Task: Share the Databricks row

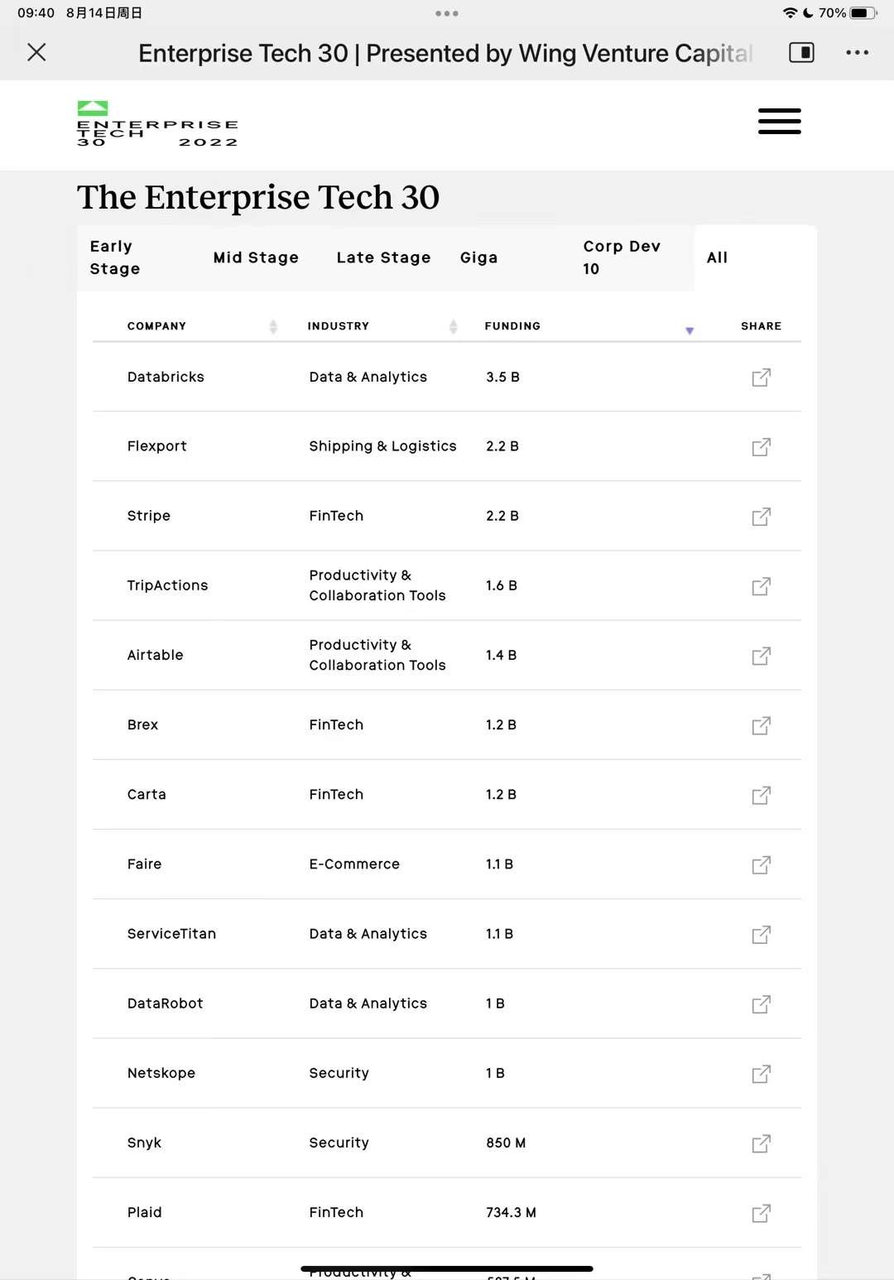Action: point(761,377)
